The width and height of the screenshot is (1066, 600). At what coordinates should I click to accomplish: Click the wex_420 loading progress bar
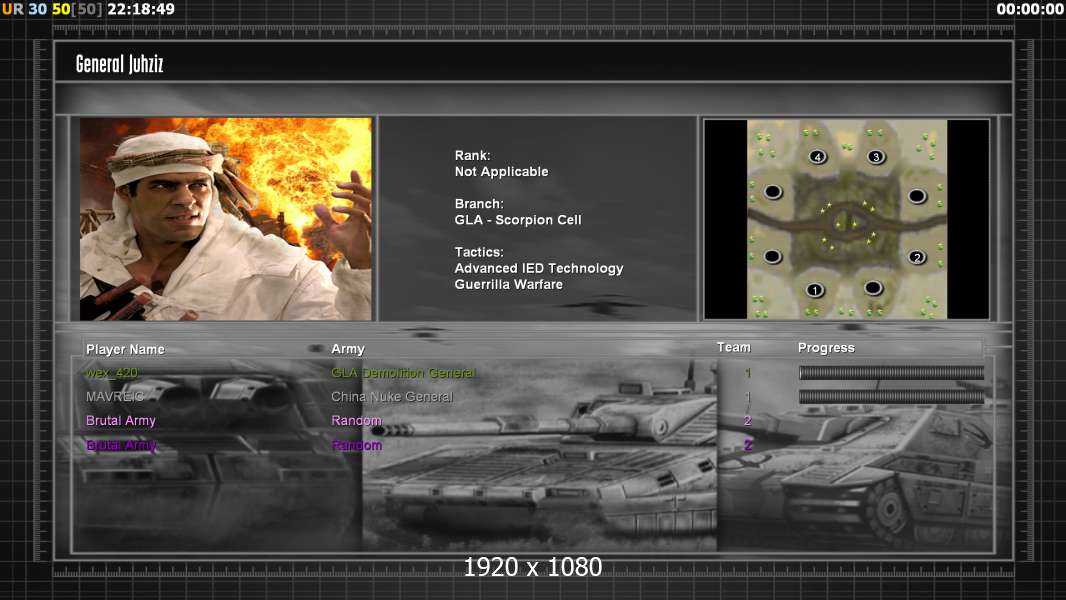pos(891,372)
